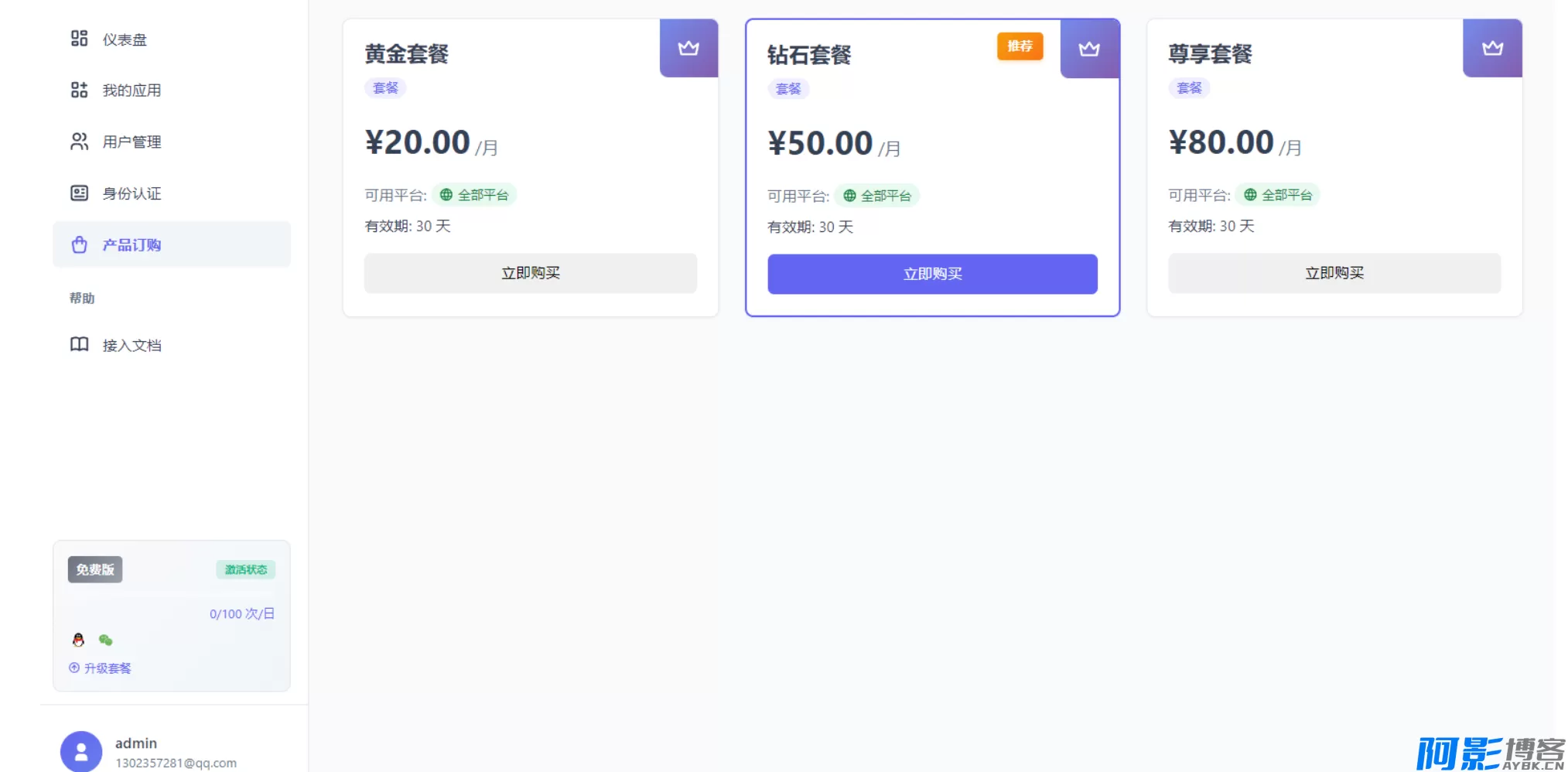Click the crown icon on 黄金套餐 card
The width and height of the screenshot is (1568, 772).
688,49
